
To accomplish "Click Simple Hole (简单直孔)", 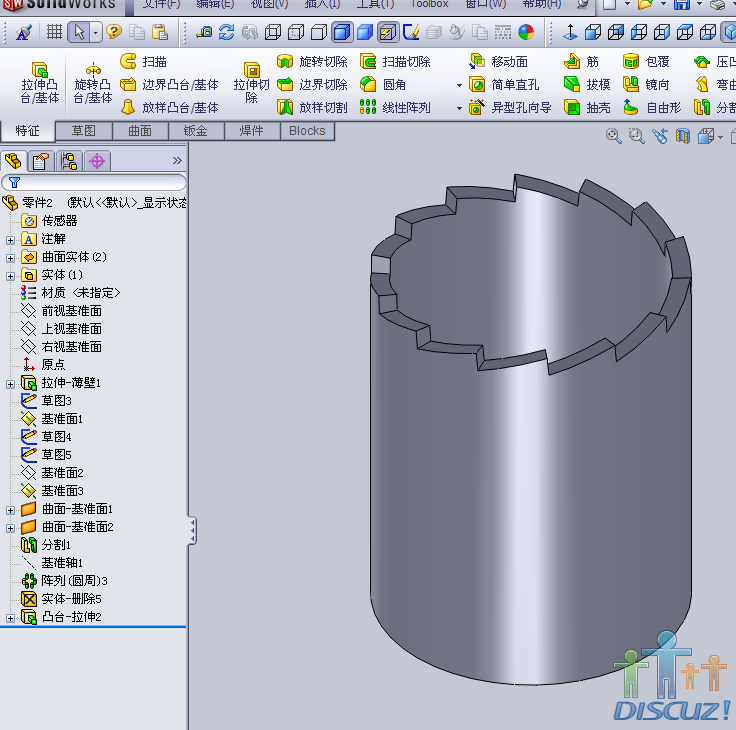I will (x=504, y=85).
